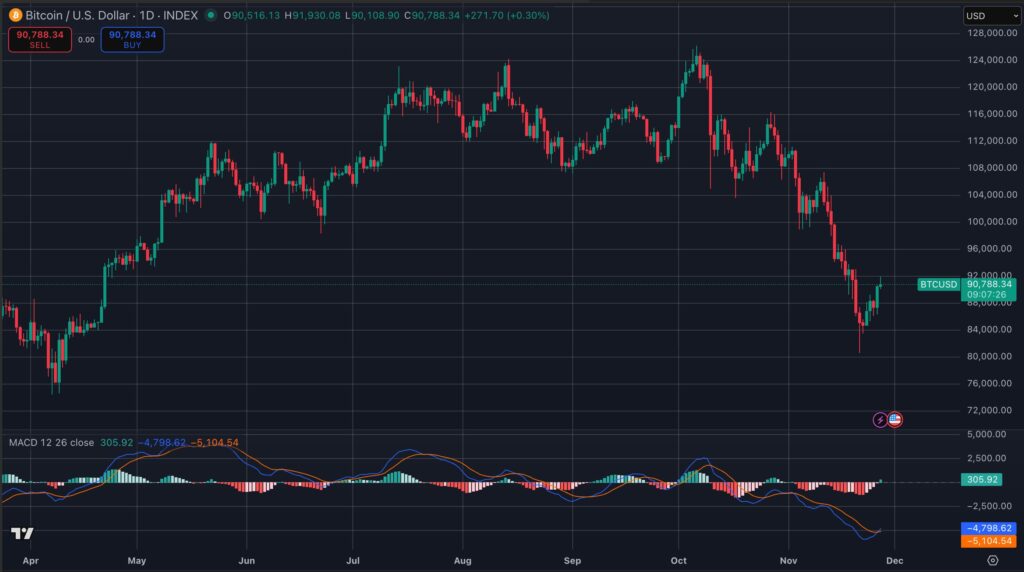Screen dimensions: 1024x572
Task: Click the 5,000.00 MACD axis label
Action: click(x=986, y=434)
